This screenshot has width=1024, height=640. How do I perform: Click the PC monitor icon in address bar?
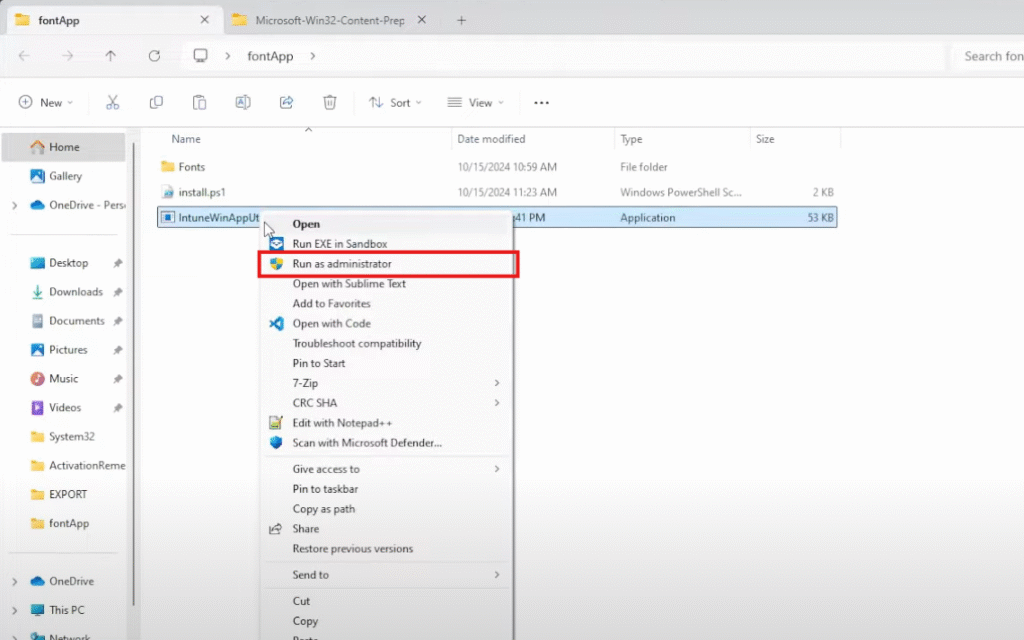click(200, 56)
